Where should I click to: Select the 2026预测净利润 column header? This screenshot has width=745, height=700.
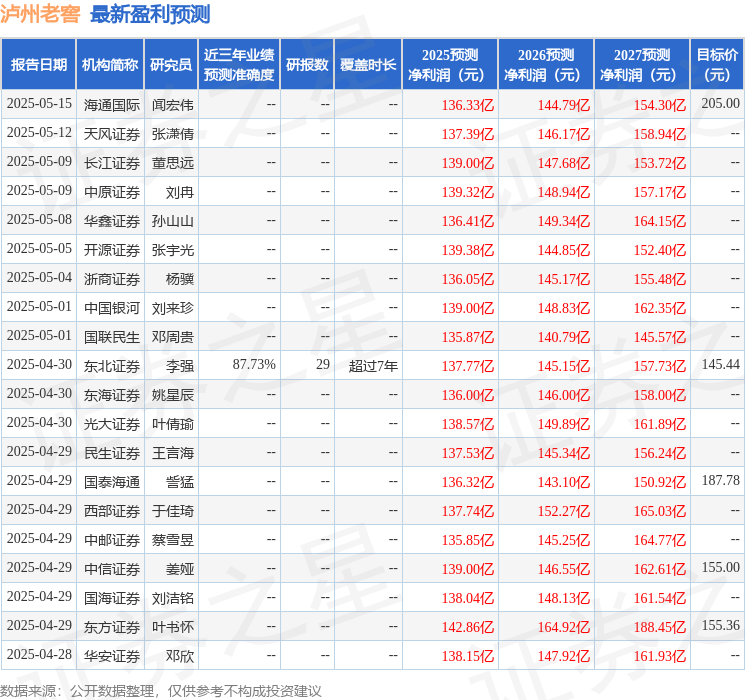point(546,65)
